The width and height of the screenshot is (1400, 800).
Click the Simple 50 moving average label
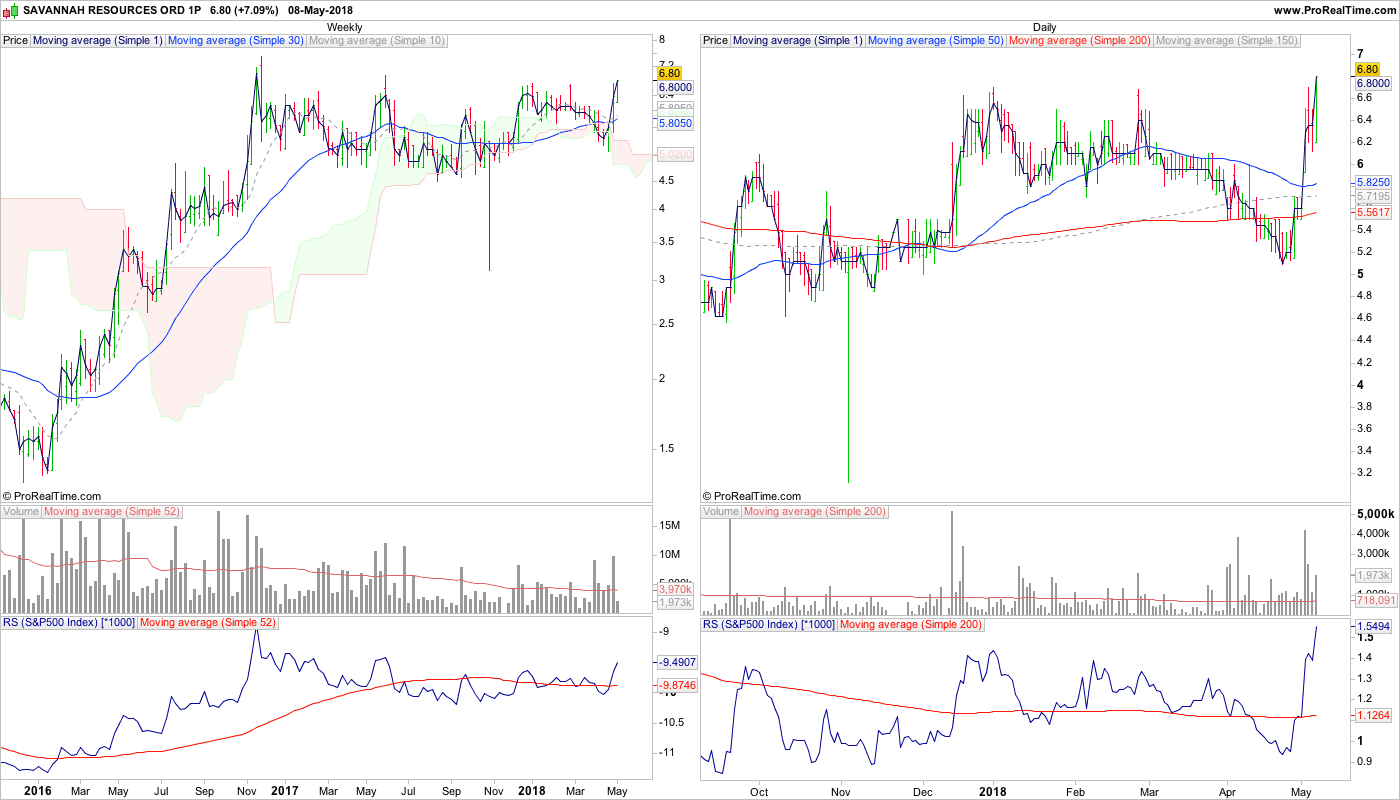tap(936, 41)
